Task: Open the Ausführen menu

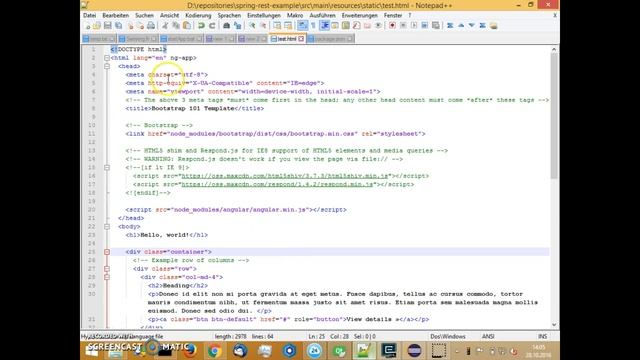Action: [x=322, y=16]
